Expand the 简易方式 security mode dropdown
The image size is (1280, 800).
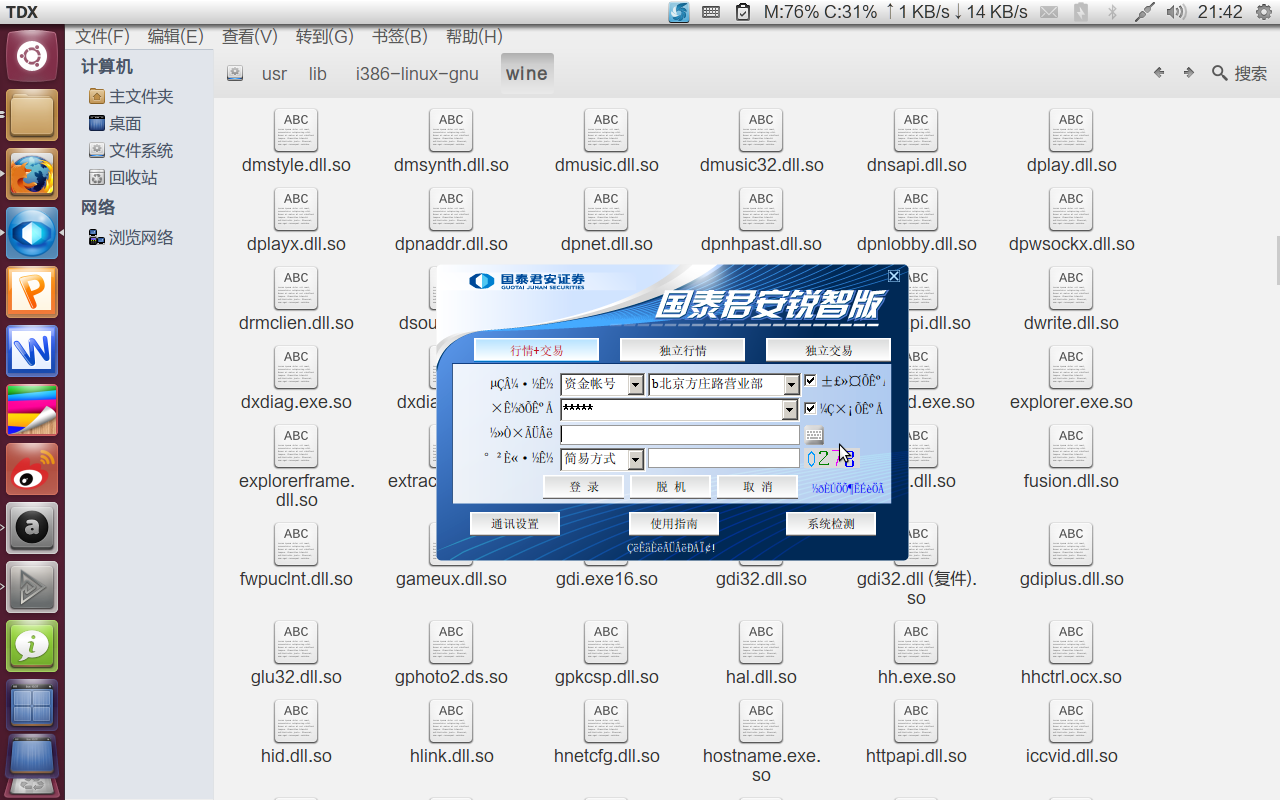pos(635,459)
